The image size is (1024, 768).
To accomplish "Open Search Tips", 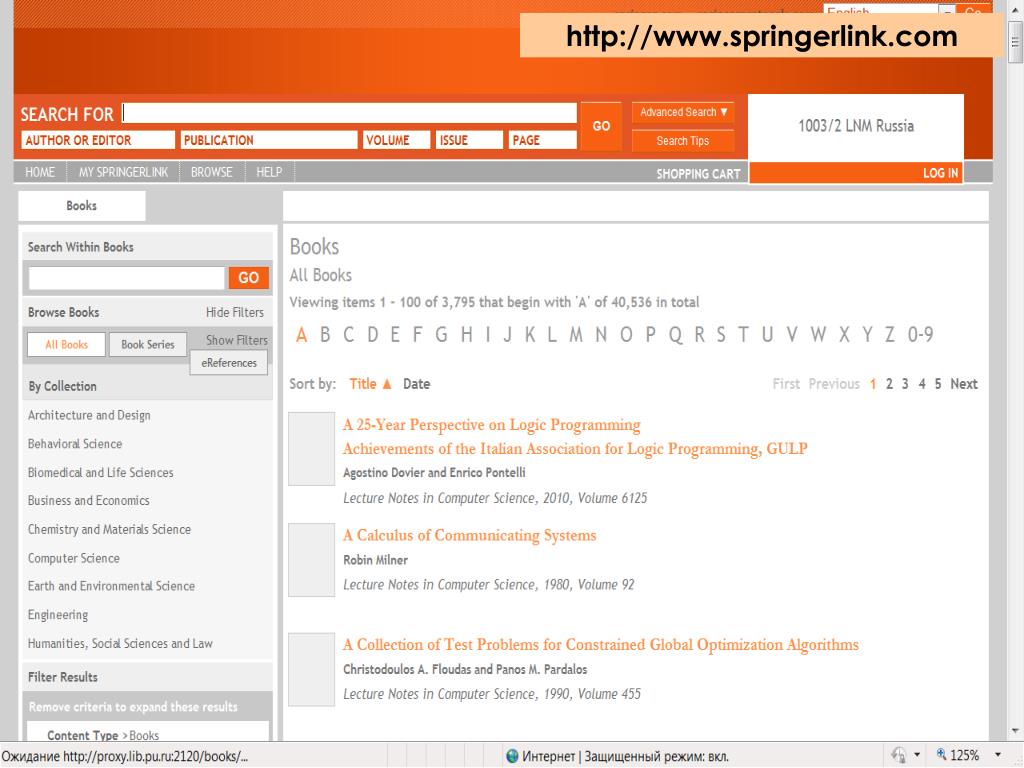I will (683, 140).
